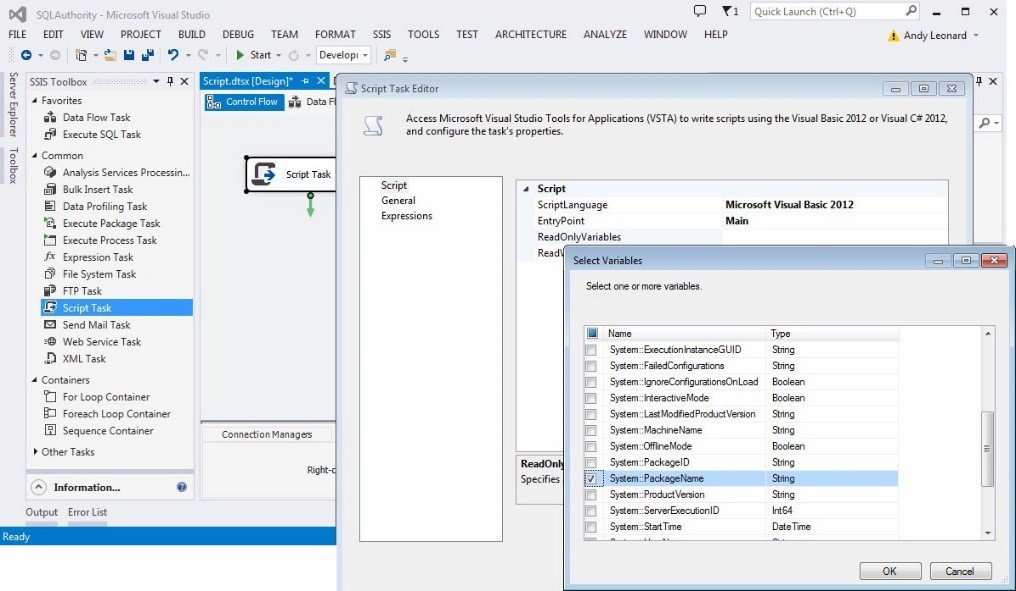
Task: Tick the System::StartTime checkbox
Action: (x=591, y=527)
